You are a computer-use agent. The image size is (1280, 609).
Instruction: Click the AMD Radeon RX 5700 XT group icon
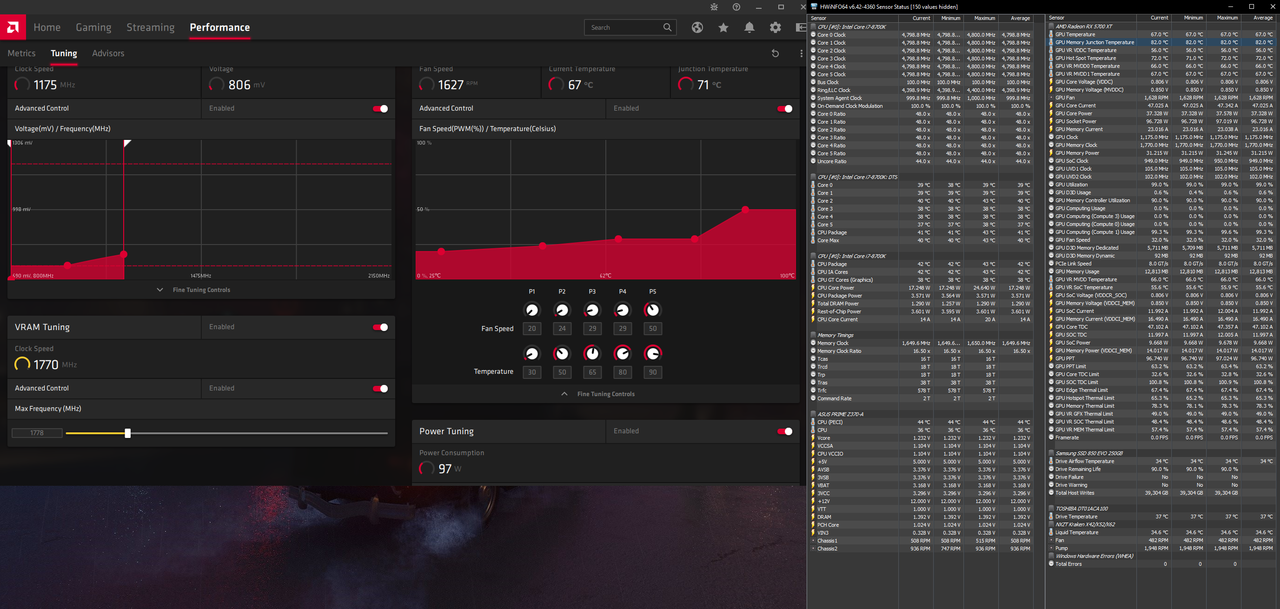(x=1052, y=26)
